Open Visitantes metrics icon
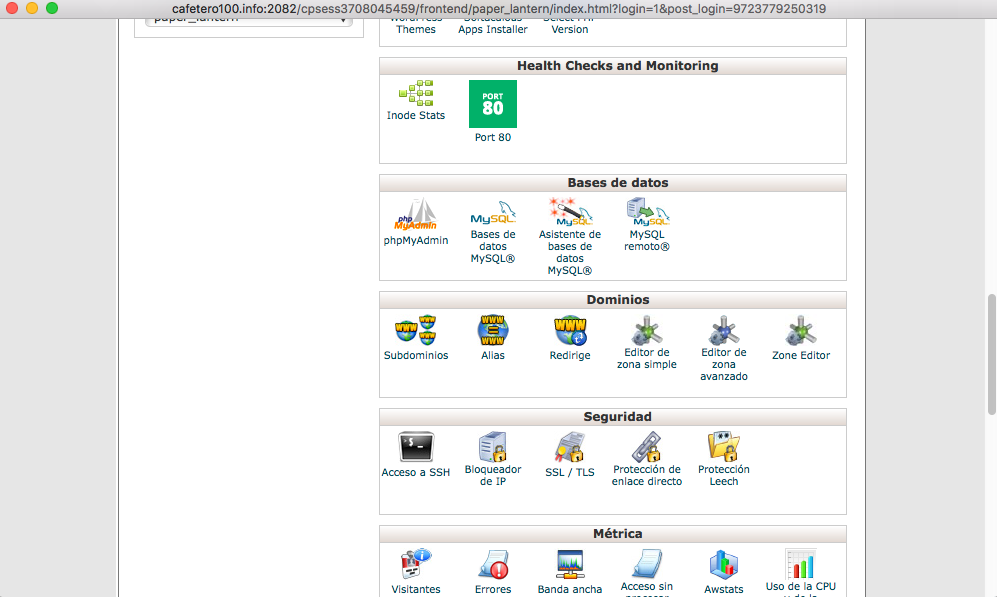The height and width of the screenshot is (597, 997). (x=416, y=564)
